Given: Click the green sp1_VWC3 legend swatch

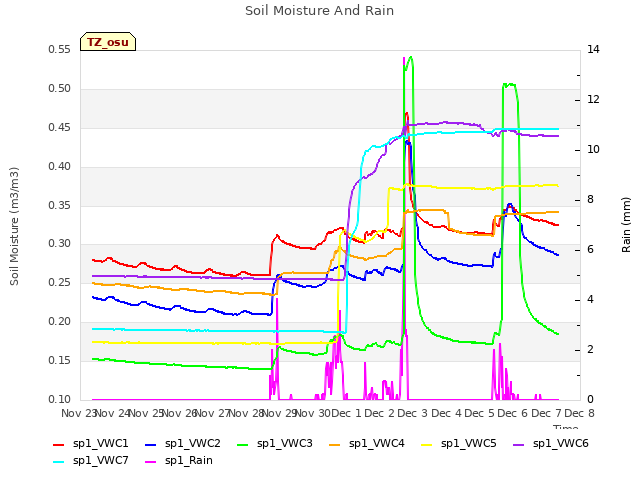Looking at the screenshot, I should tap(243, 444).
